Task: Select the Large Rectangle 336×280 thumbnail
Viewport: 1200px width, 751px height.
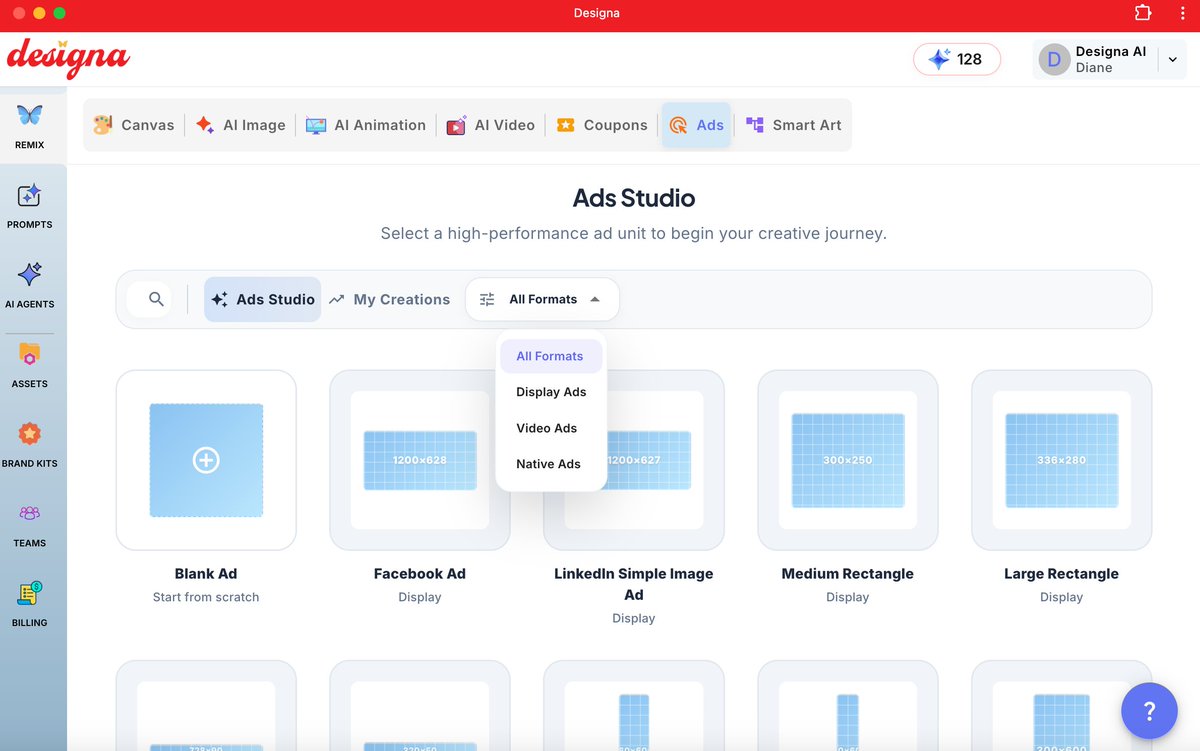Action: coord(1062,460)
